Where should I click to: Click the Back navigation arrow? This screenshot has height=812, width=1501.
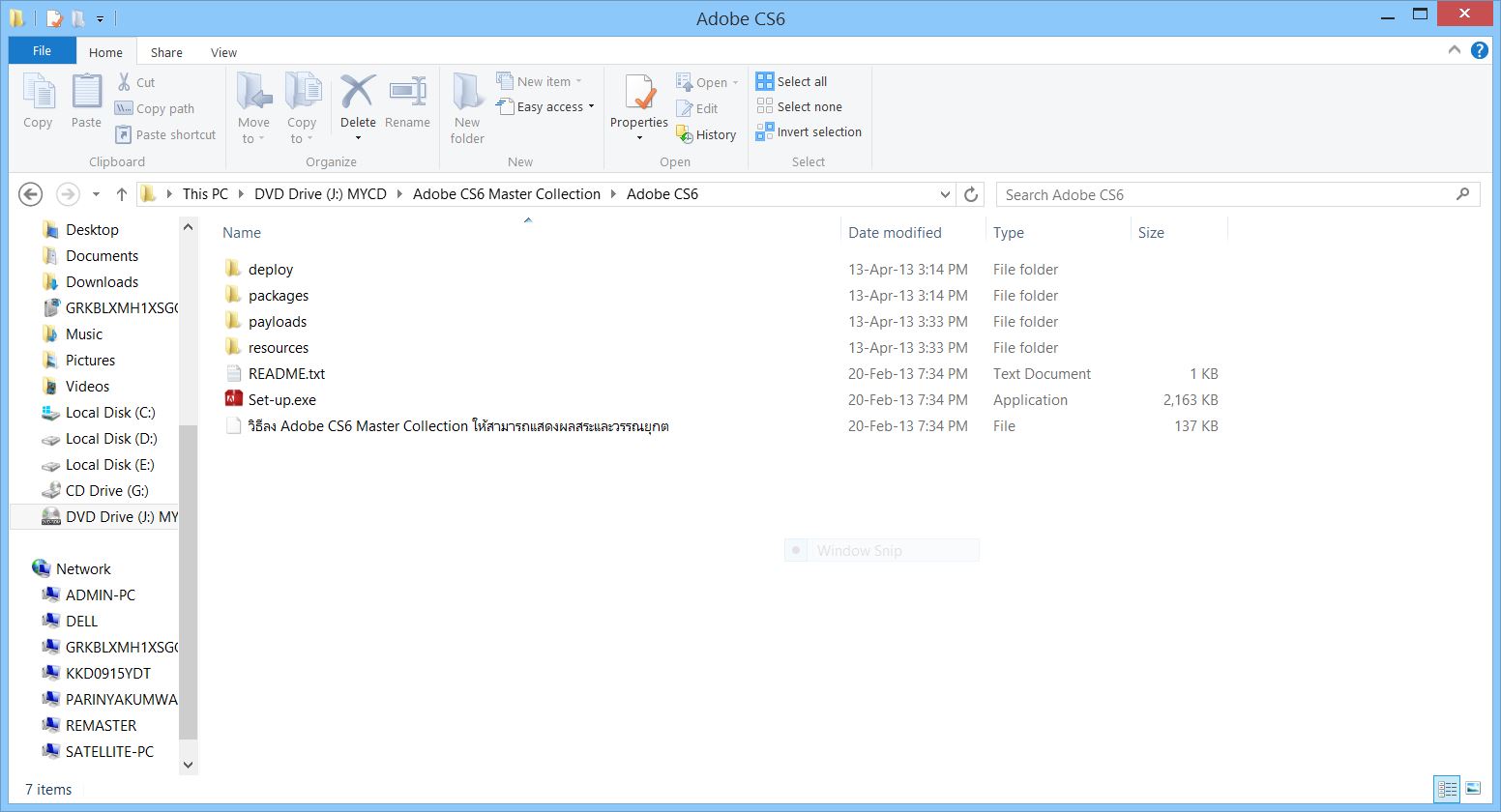point(31,194)
